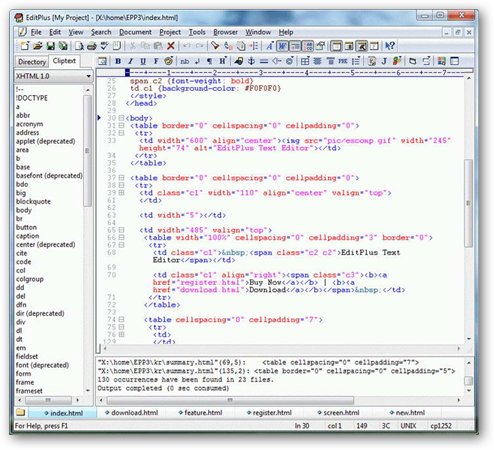Print the document with the printer icon
This screenshot has width=494, height=450.
[92, 46]
